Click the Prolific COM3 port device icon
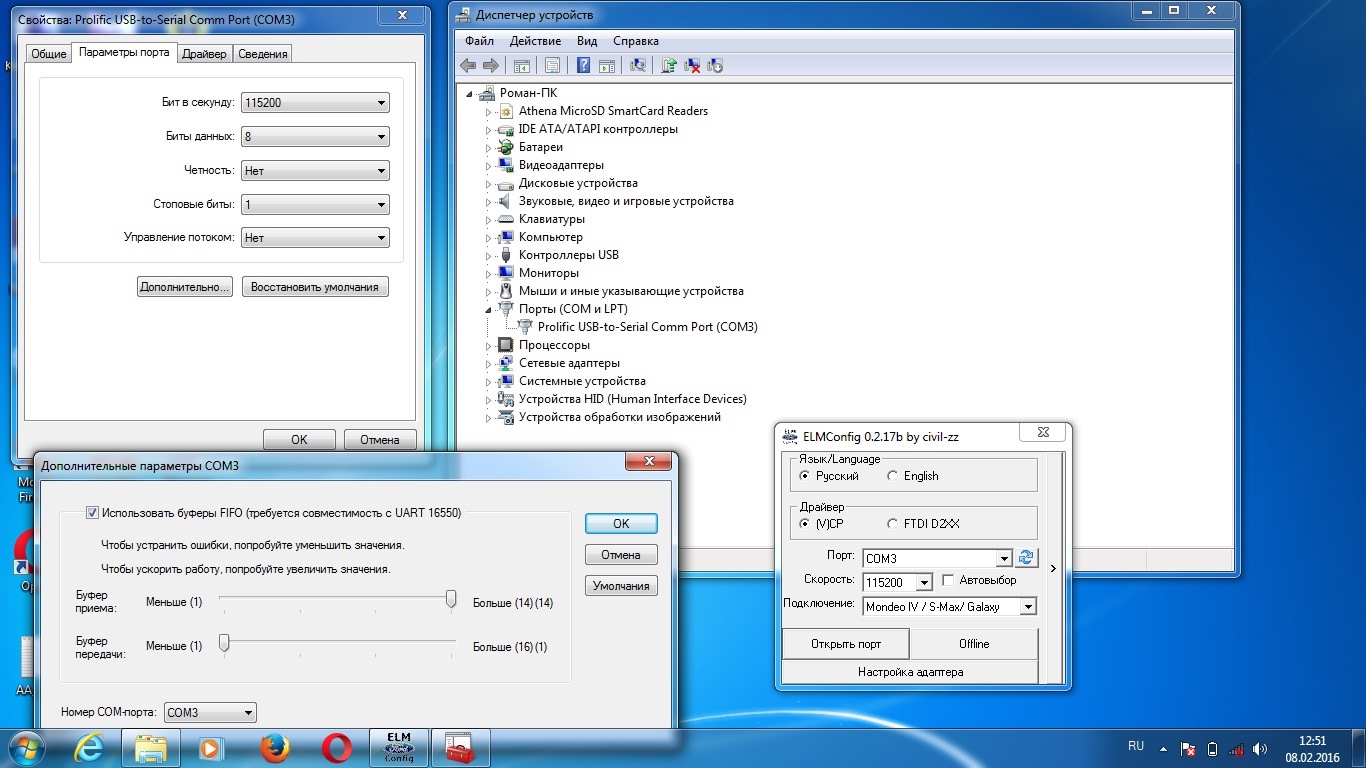1366x768 pixels. [x=526, y=327]
